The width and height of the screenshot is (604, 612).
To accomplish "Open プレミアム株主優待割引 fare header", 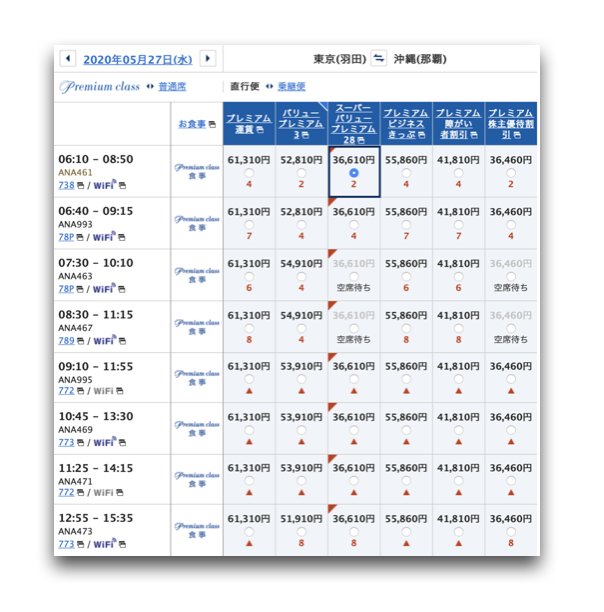I will click(x=511, y=124).
